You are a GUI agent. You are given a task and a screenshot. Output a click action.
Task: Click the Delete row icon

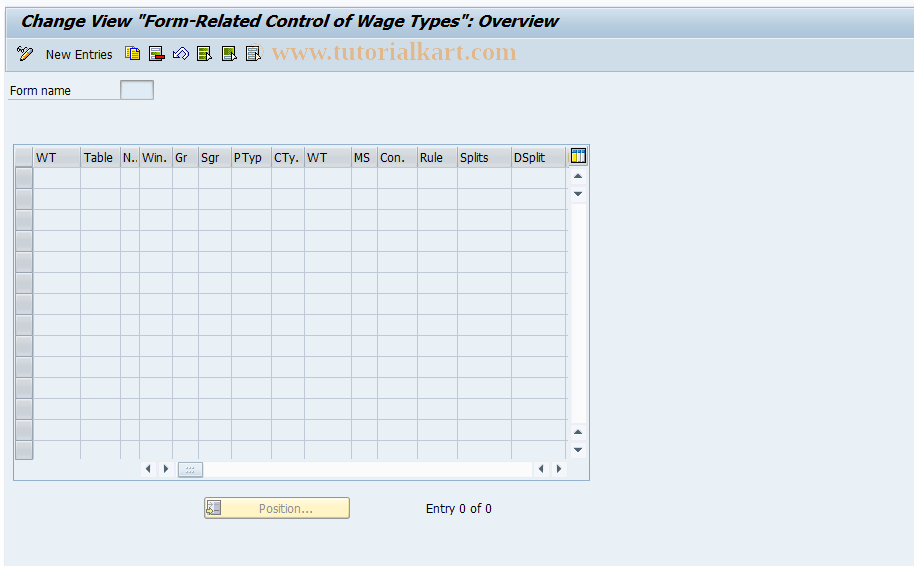pos(157,54)
